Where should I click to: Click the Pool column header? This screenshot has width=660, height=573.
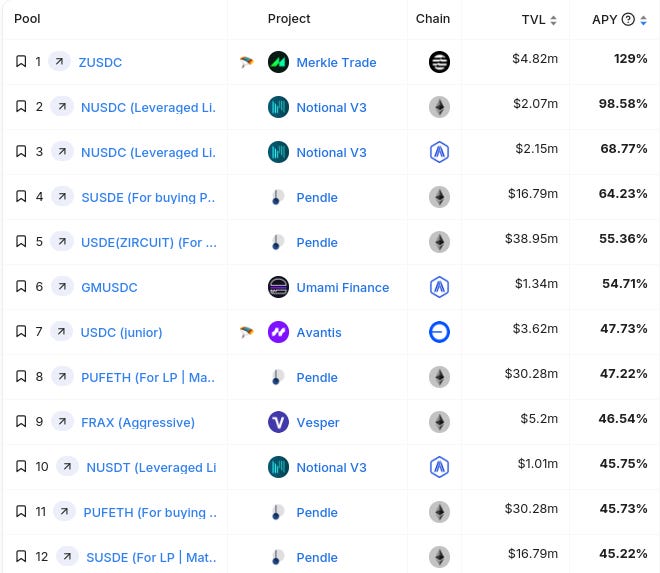(27, 19)
